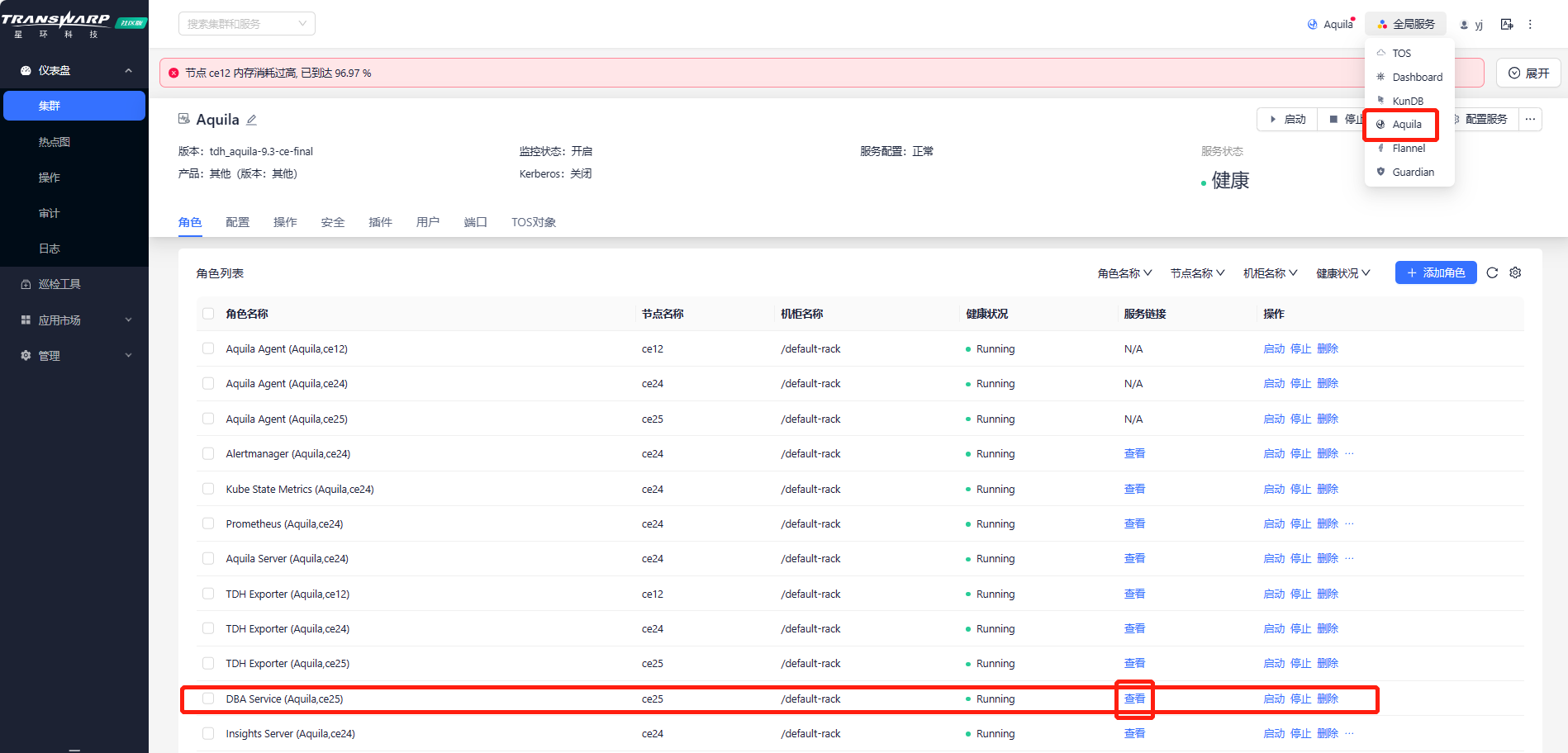Select Guardian from global services menu
The height and width of the screenshot is (753, 1568).
tap(1409, 173)
